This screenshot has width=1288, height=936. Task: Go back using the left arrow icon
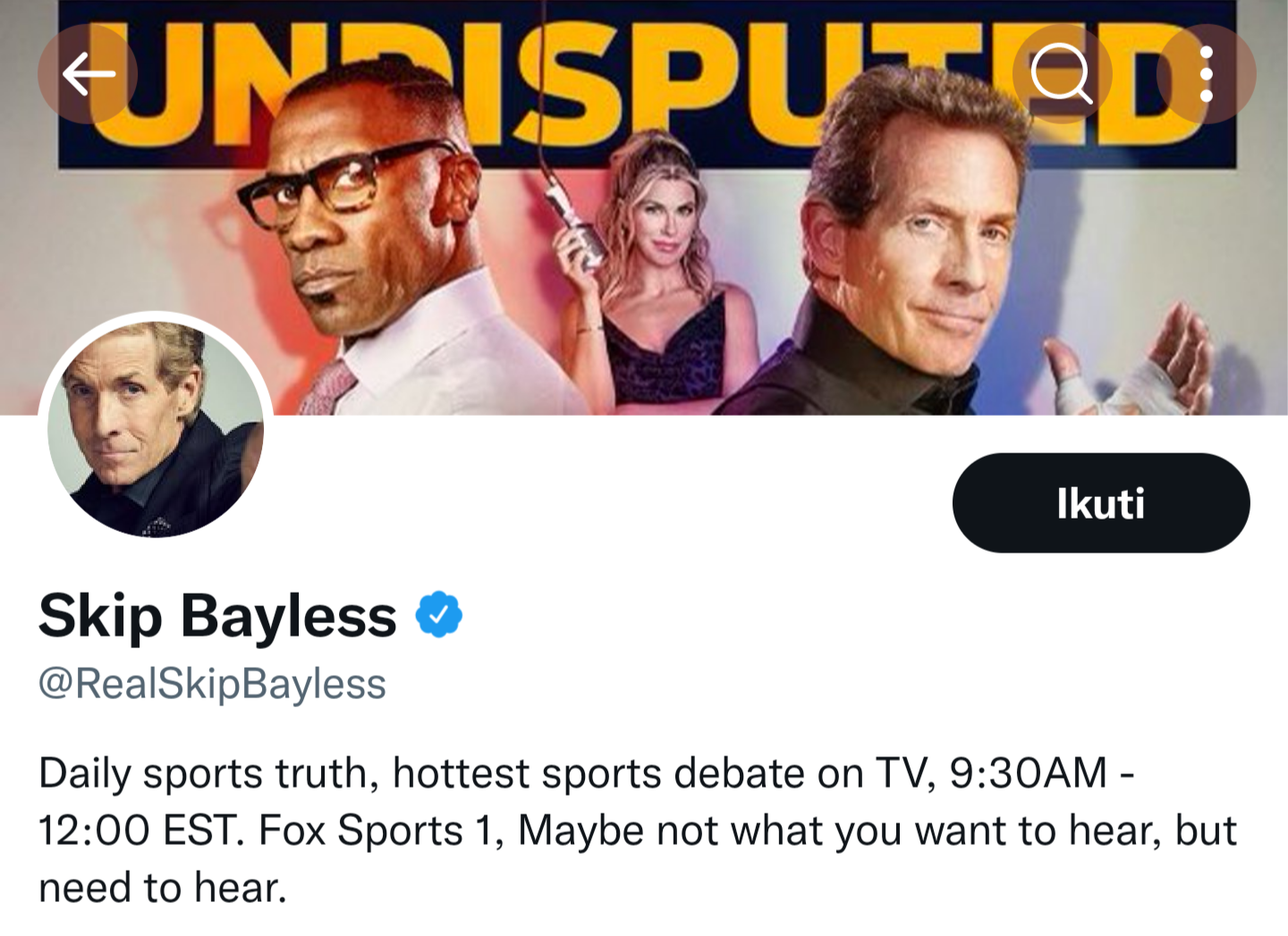point(88,73)
